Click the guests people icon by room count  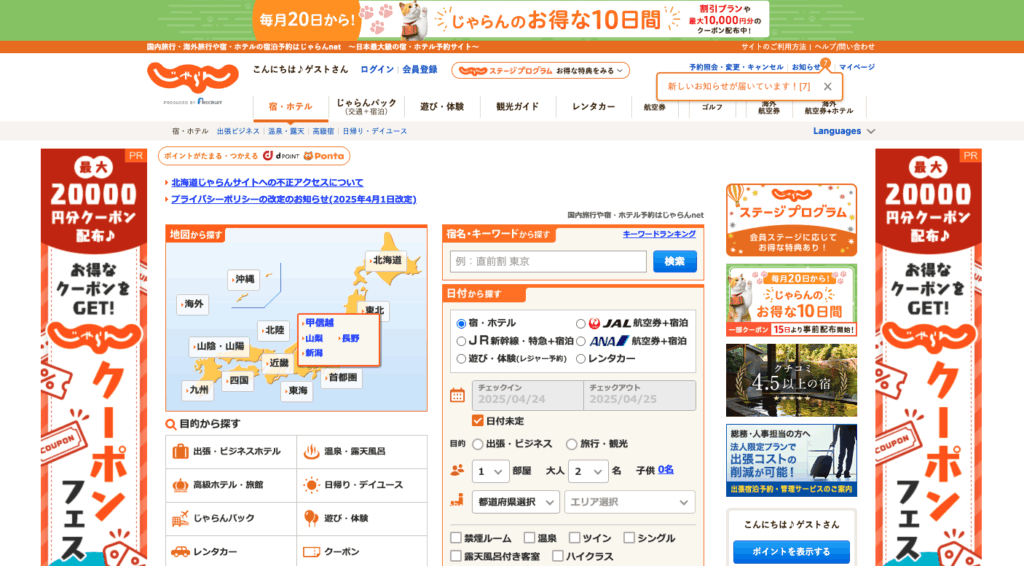click(457, 470)
